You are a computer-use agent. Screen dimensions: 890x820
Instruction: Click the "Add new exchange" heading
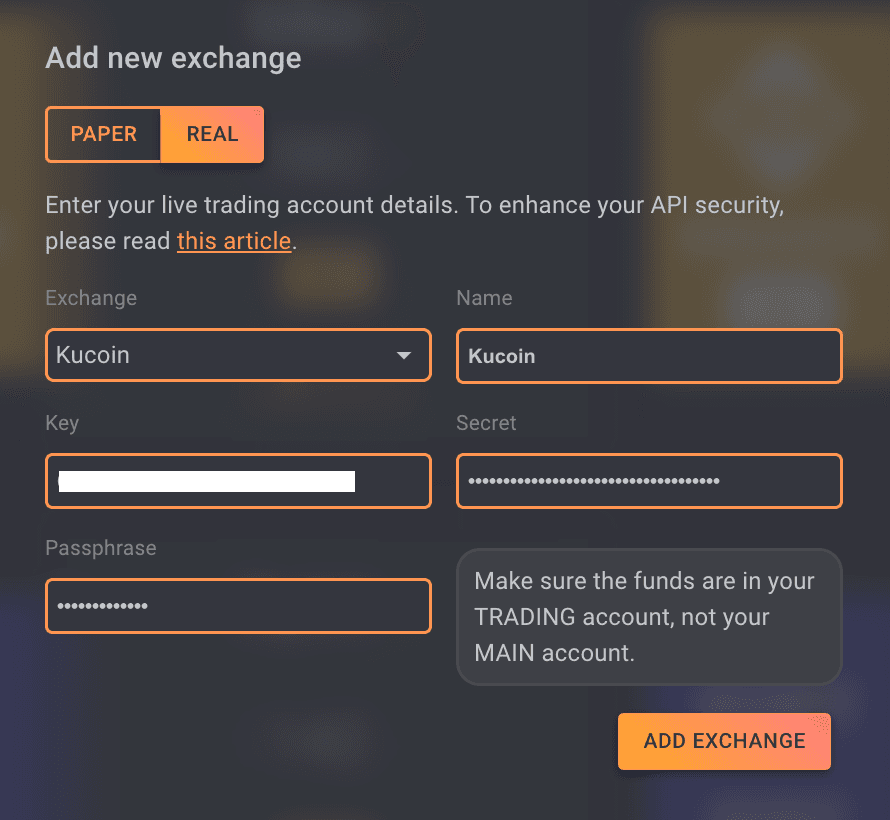173,58
